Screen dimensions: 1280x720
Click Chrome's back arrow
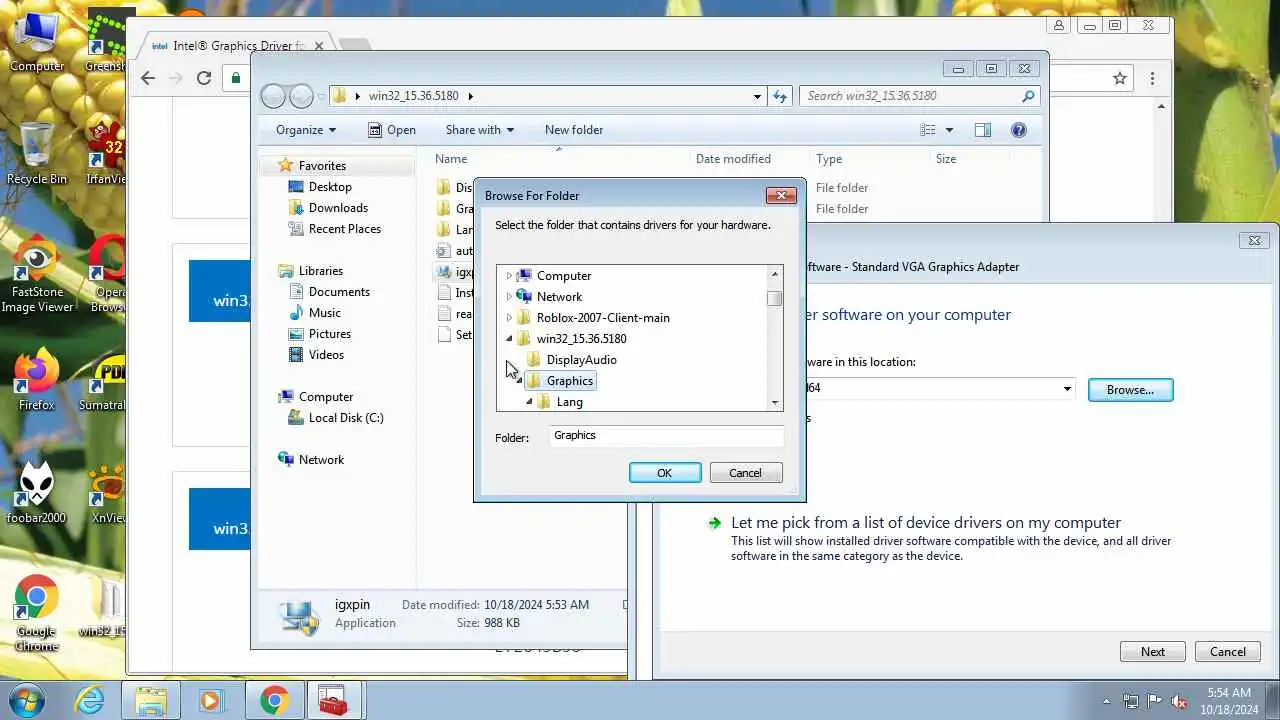148,78
